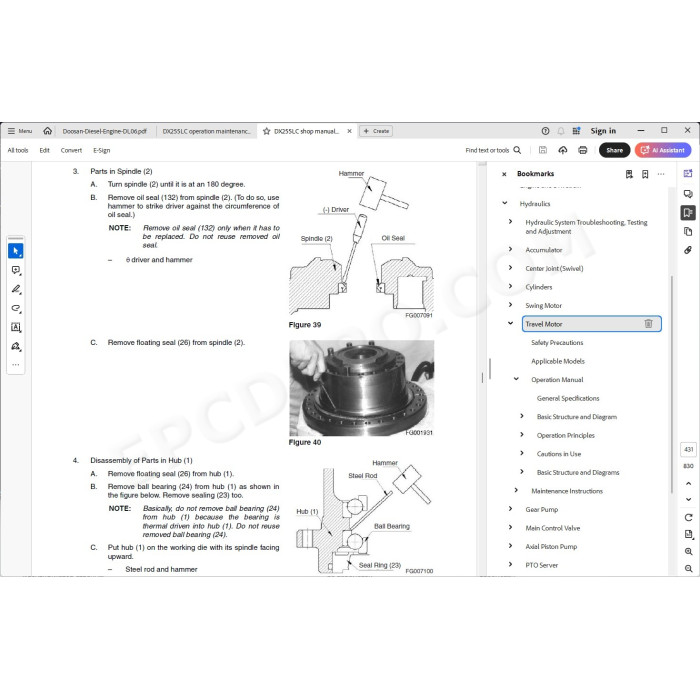Screen dimensions: 700x700
Task: Open the attachments paperclip icon
Action: [688, 250]
